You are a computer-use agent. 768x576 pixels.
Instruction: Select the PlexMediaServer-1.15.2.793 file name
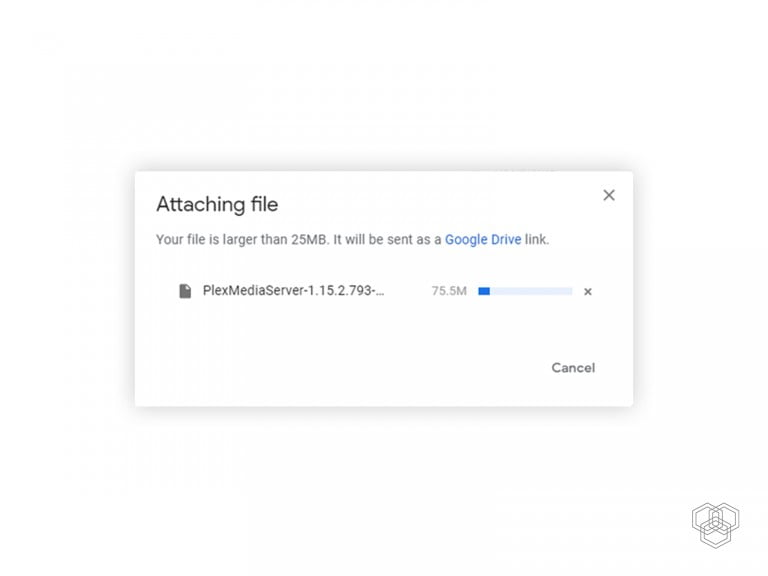[293, 290]
